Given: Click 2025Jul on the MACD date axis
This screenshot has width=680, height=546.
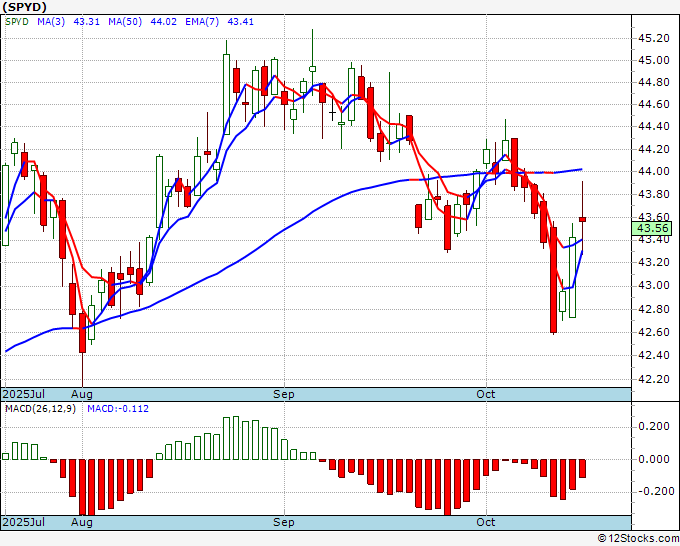Looking at the screenshot, I should point(24,522).
